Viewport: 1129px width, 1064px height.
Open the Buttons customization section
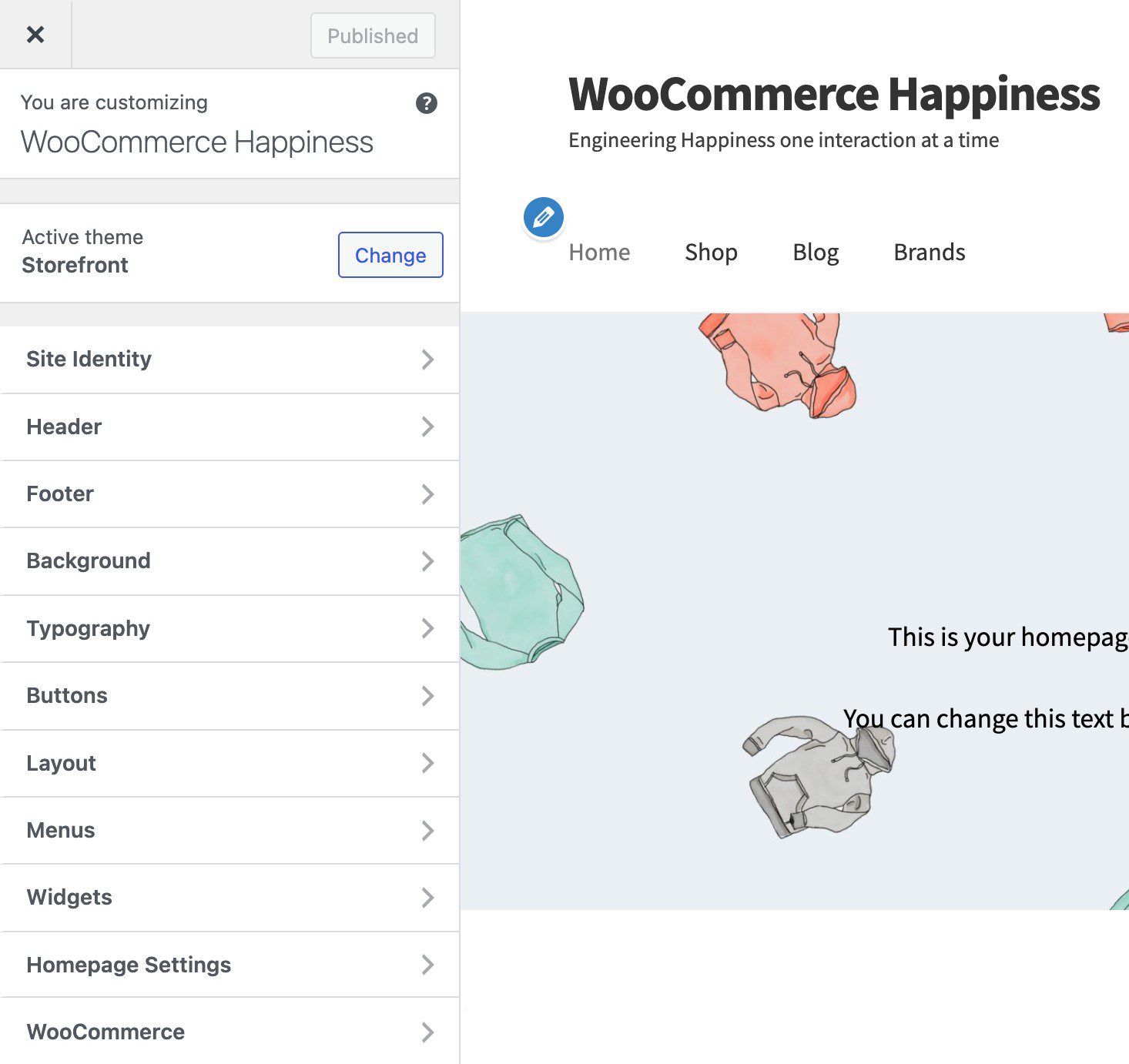[x=229, y=696]
